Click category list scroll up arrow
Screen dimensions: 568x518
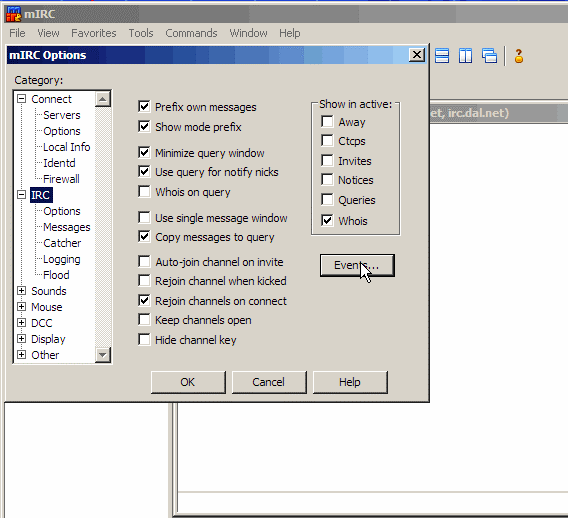coord(103,99)
